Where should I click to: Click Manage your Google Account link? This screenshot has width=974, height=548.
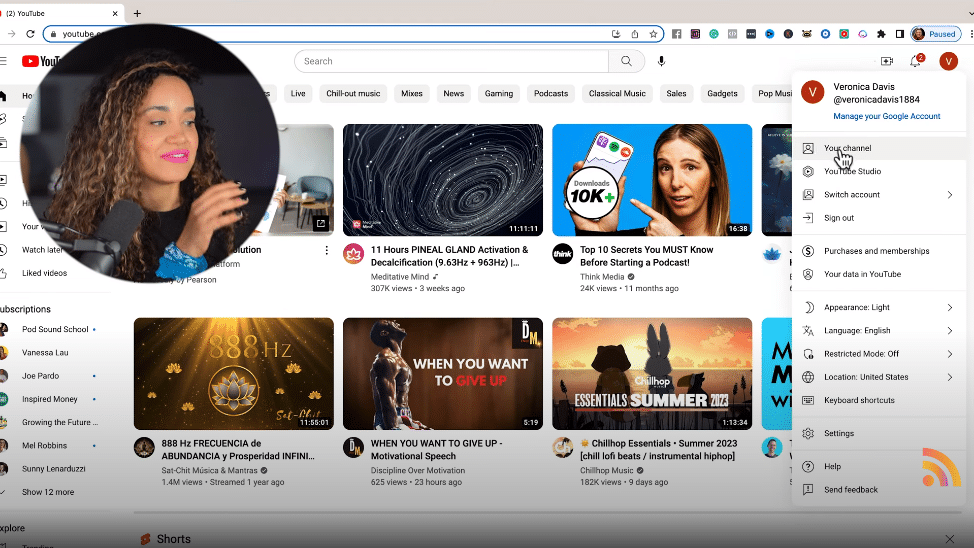tap(886, 116)
